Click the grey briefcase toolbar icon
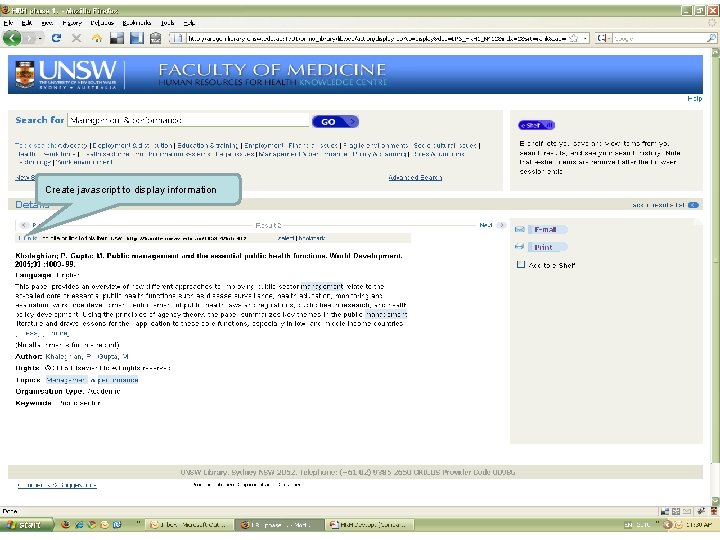720x540 pixels. (156, 38)
